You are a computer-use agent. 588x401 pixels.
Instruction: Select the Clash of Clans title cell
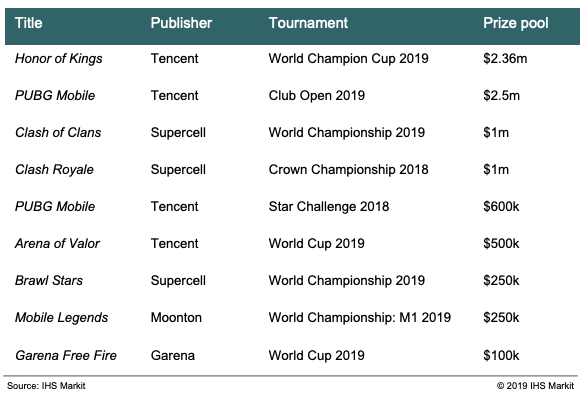(58, 132)
